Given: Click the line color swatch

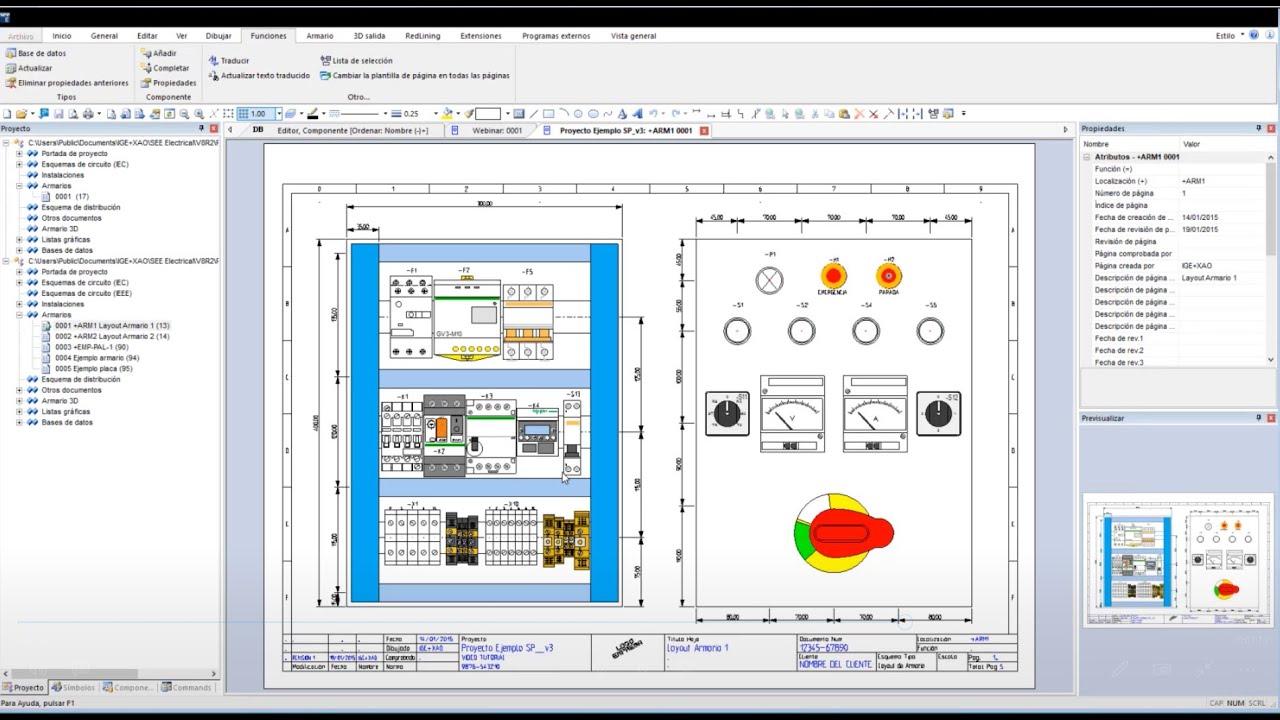Looking at the screenshot, I should [313, 114].
